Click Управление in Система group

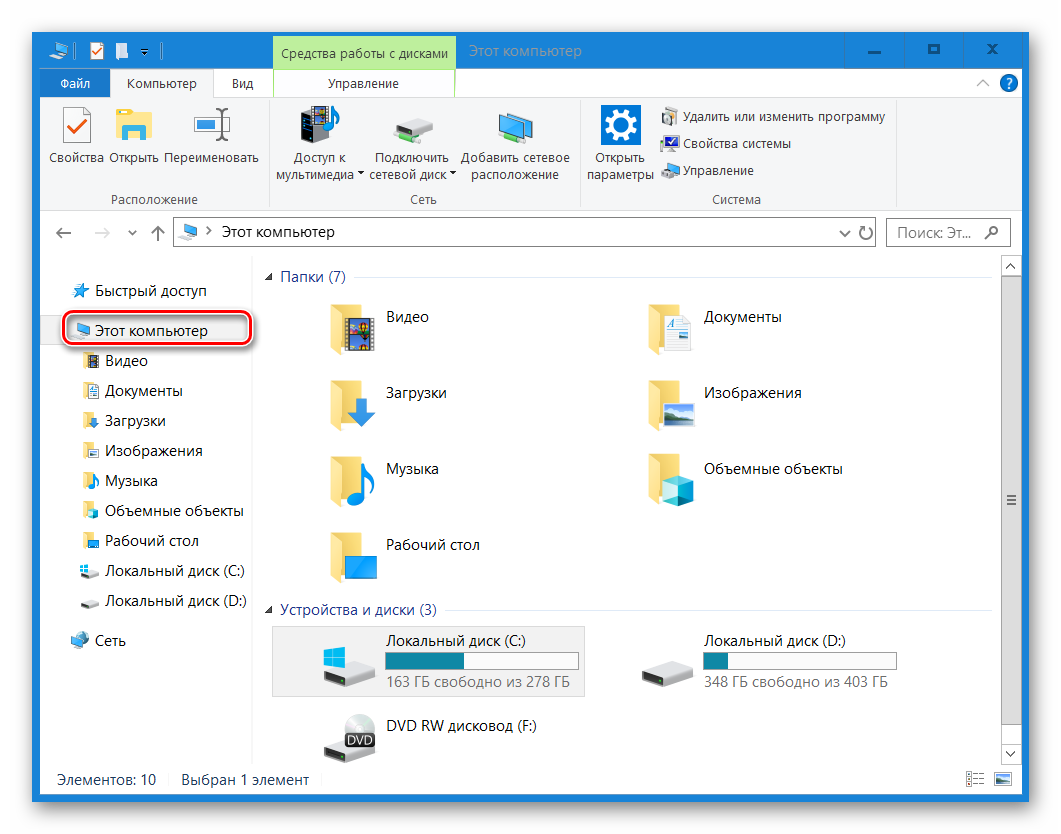point(708,170)
